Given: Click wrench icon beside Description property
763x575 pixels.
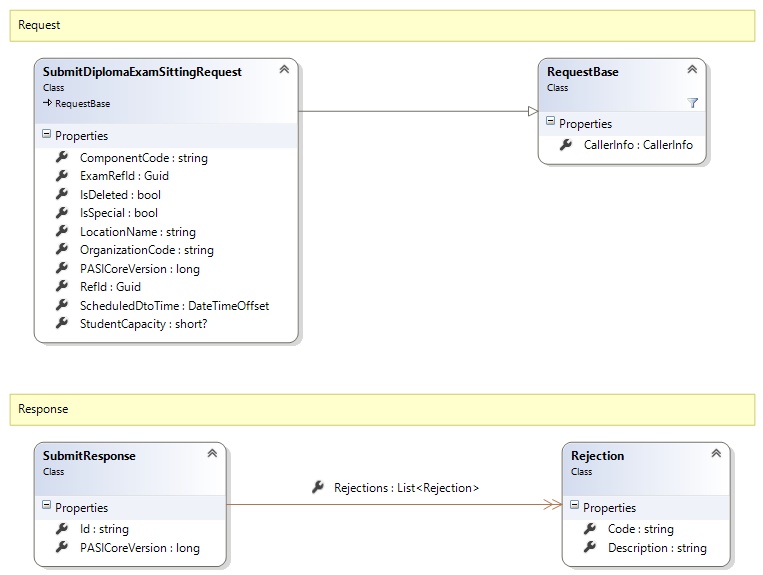Looking at the screenshot, I should coord(590,547).
